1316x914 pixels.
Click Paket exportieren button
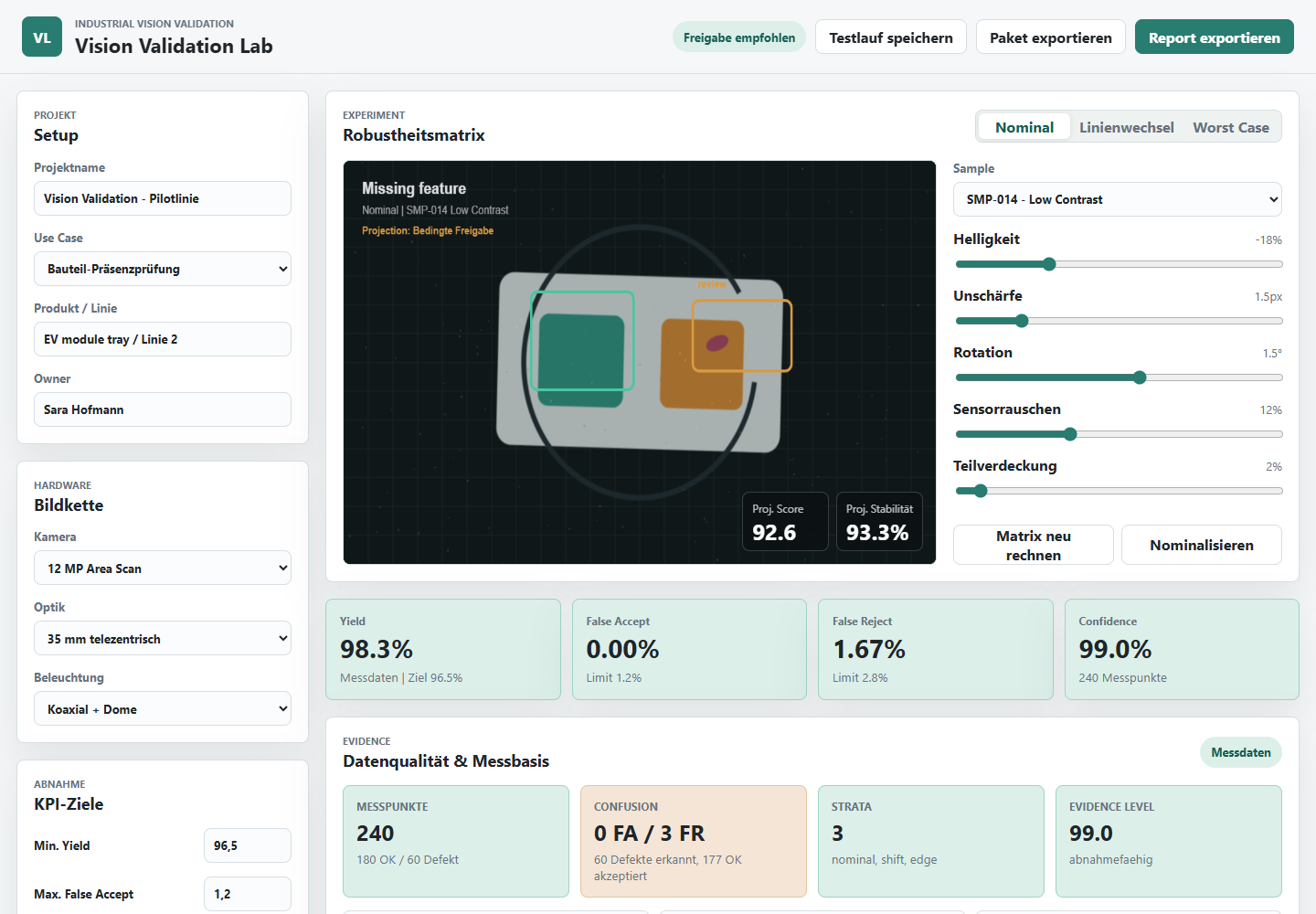pyautogui.click(x=1051, y=37)
